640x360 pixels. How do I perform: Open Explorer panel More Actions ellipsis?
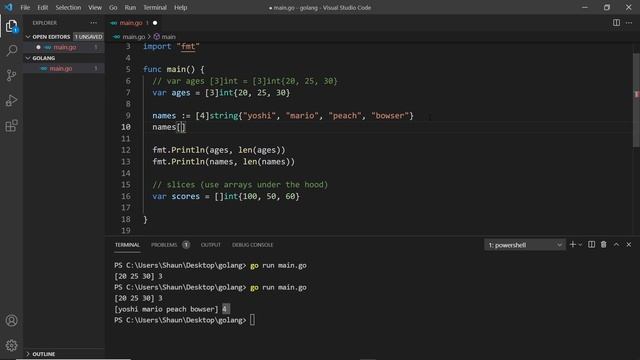pos(93,23)
